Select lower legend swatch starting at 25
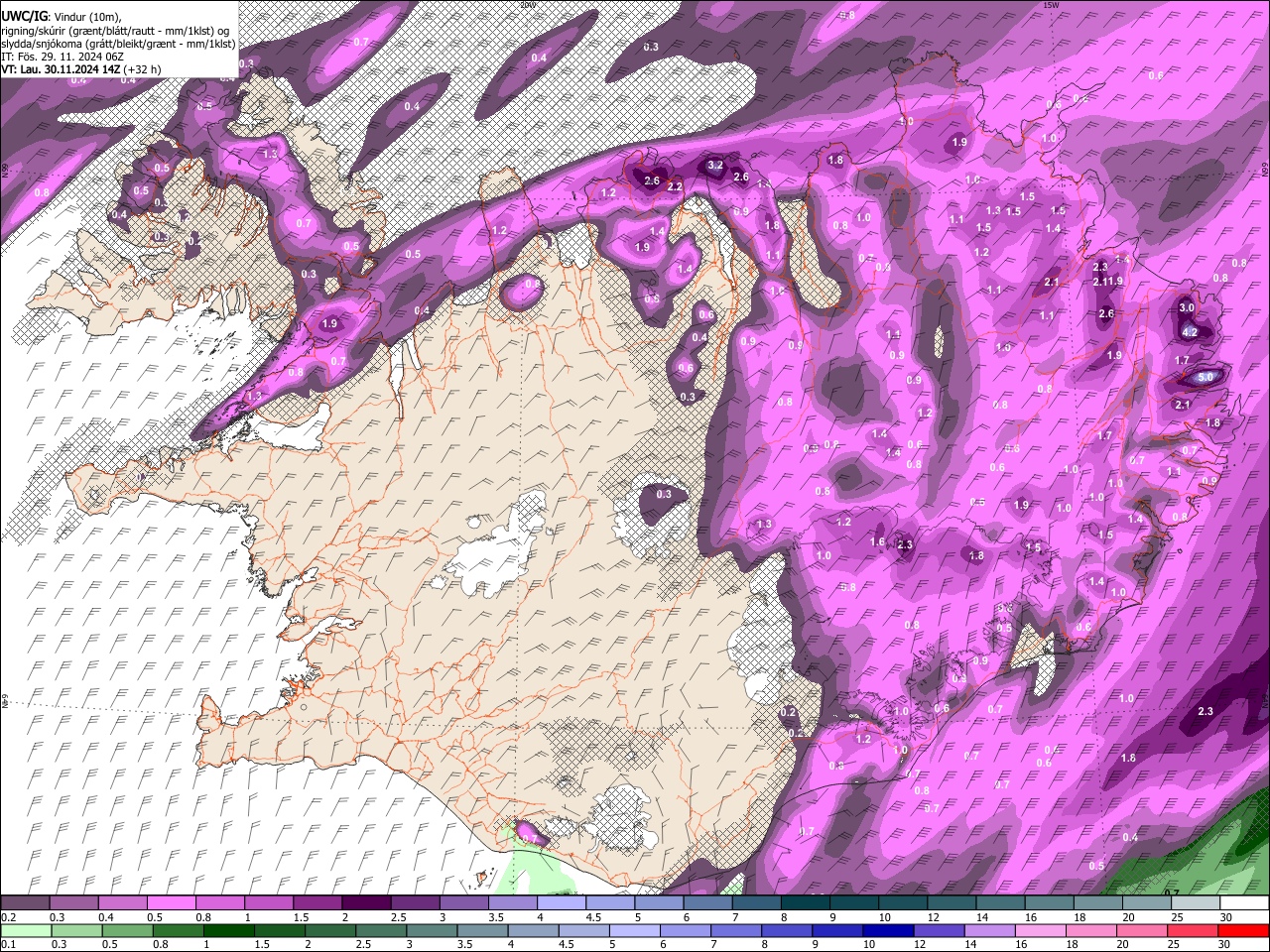 (x=1192, y=930)
